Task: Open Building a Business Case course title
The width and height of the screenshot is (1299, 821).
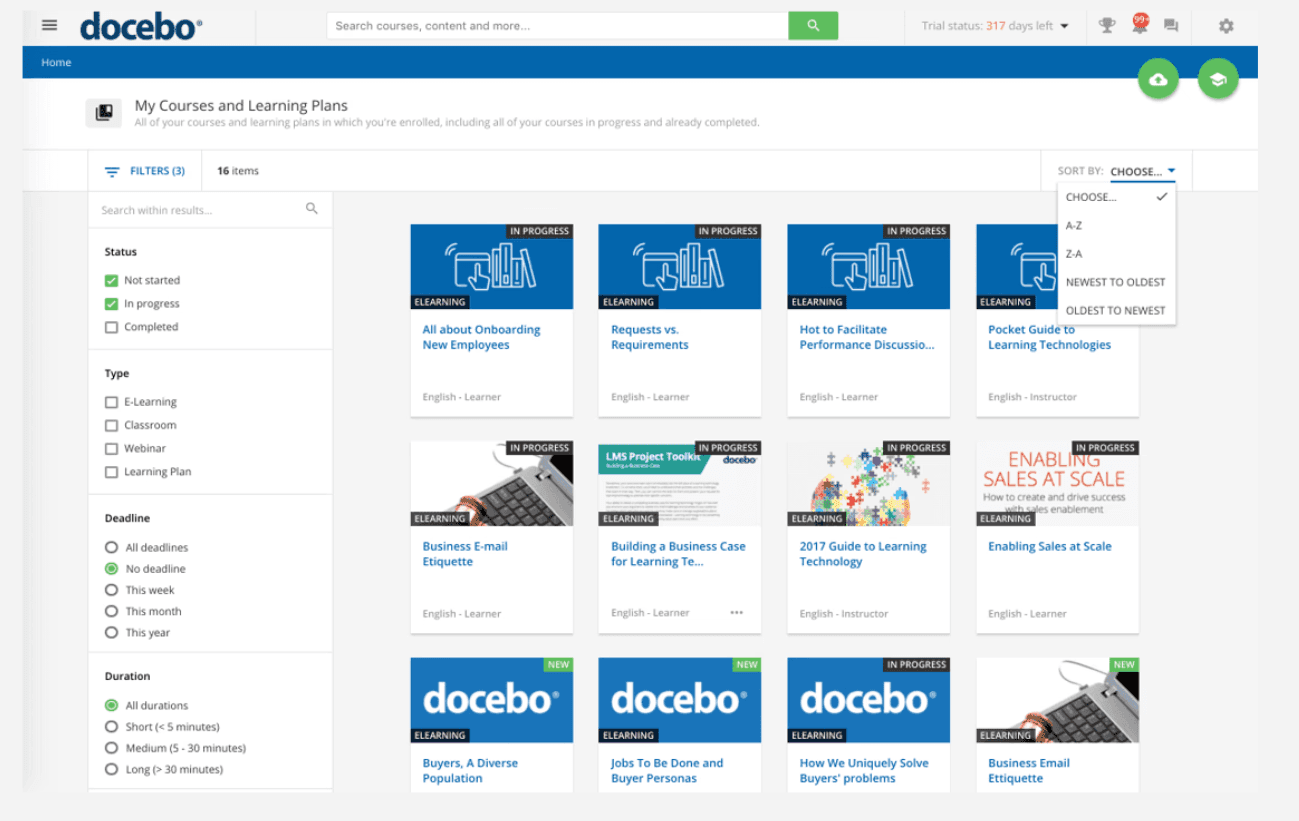Action: pyautogui.click(x=678, y=554)
